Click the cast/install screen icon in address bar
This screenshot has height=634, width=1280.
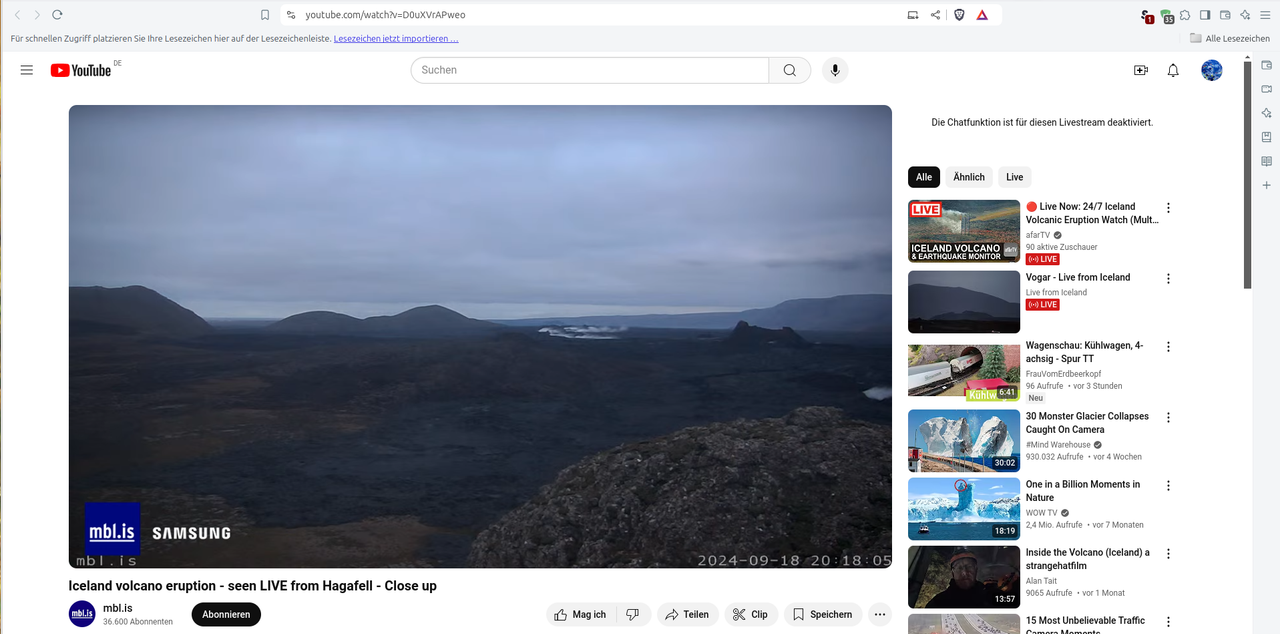point(912,15)
